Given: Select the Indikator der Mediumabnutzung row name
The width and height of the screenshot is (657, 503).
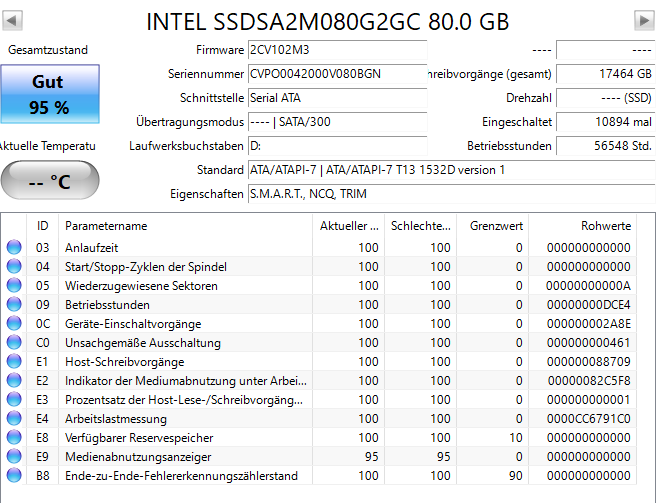Looking at the screenshot, I should (186, 381).
